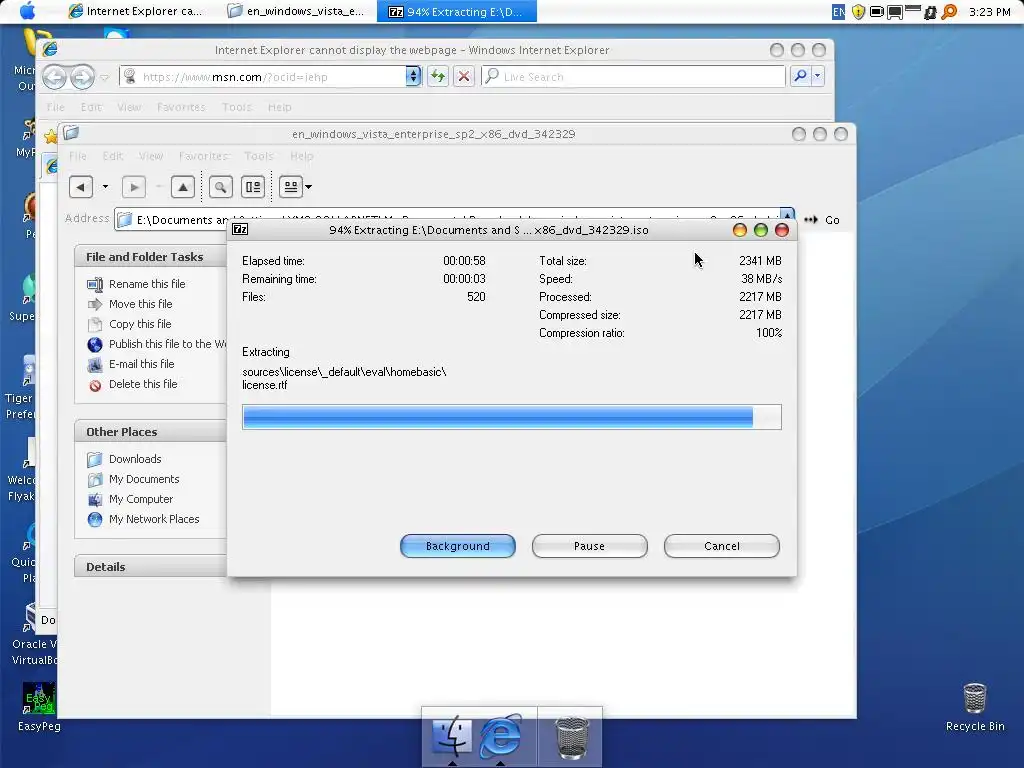Click IE address bar with msn.com

(x=263, y=77)
